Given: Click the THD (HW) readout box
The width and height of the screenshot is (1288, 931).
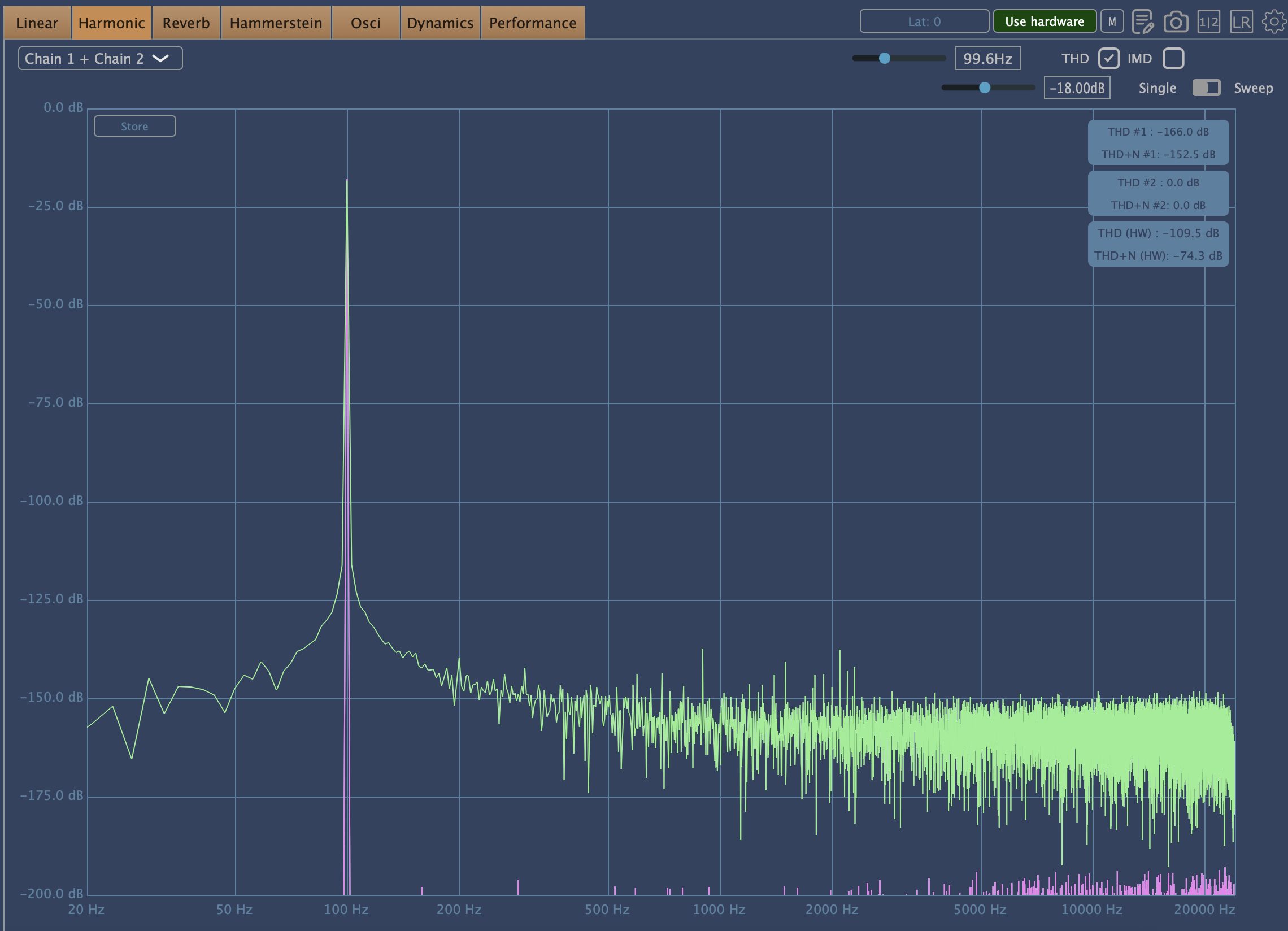Looking at the screenshot, I should [x=1159, y=244].
